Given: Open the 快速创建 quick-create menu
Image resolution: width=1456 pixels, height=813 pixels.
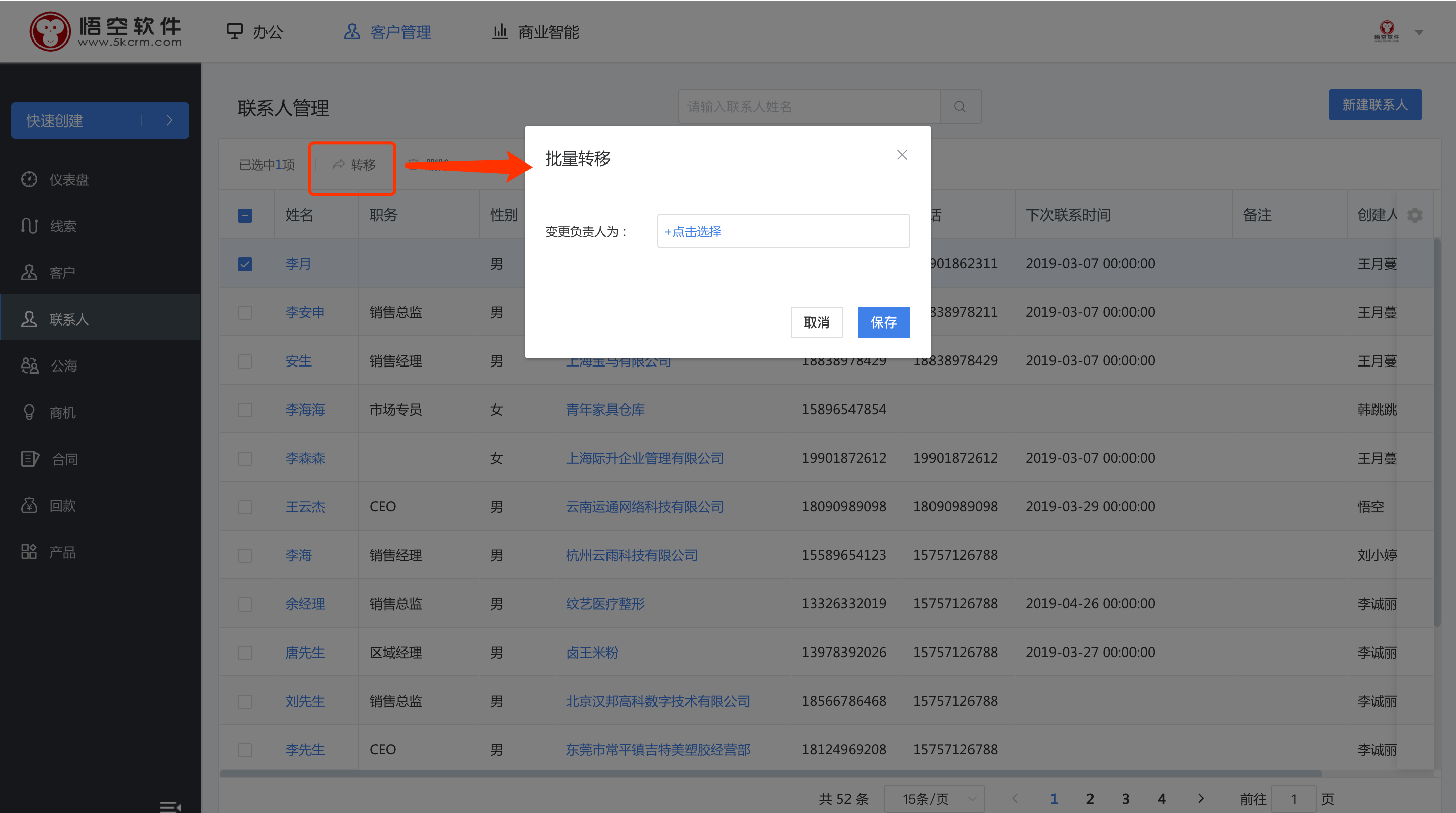Looking at the screenshot, I should click(x=100, y=120).
